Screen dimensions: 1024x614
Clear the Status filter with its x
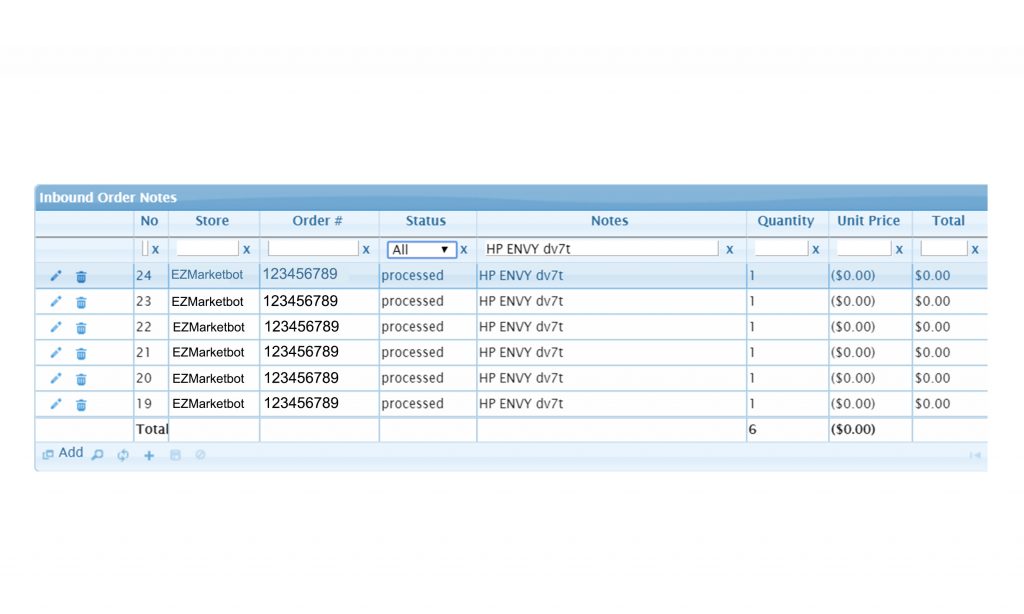(x=464, y=249)
